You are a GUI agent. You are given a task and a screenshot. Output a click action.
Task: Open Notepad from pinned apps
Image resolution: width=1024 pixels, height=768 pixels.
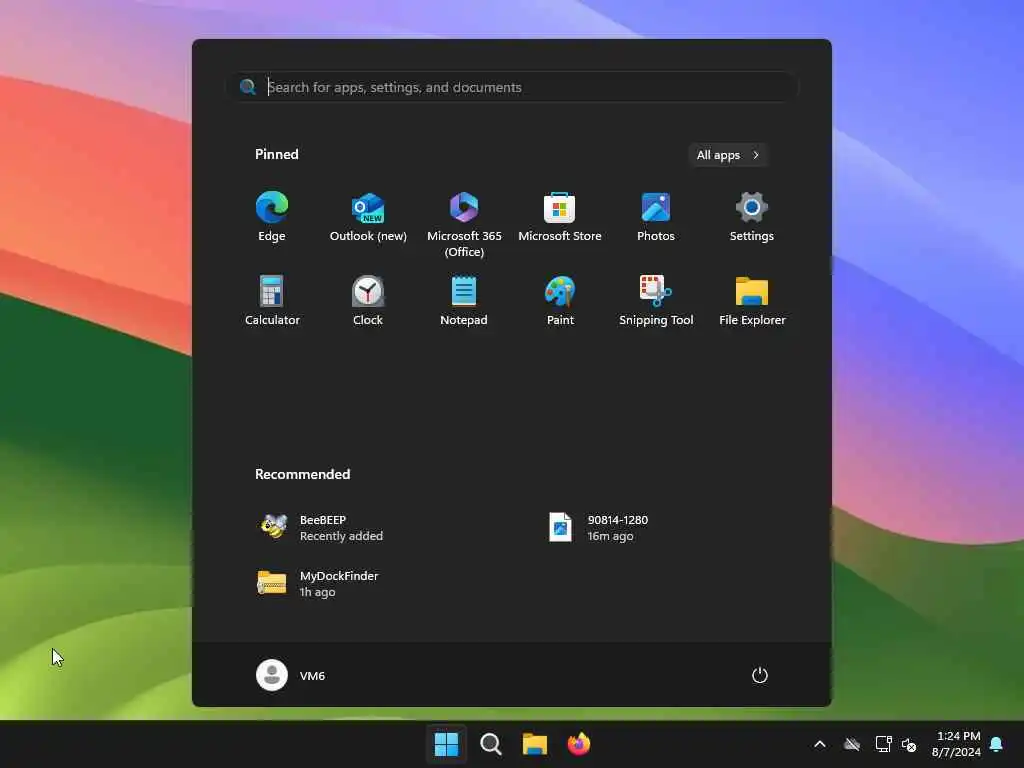tap(464, 301)
